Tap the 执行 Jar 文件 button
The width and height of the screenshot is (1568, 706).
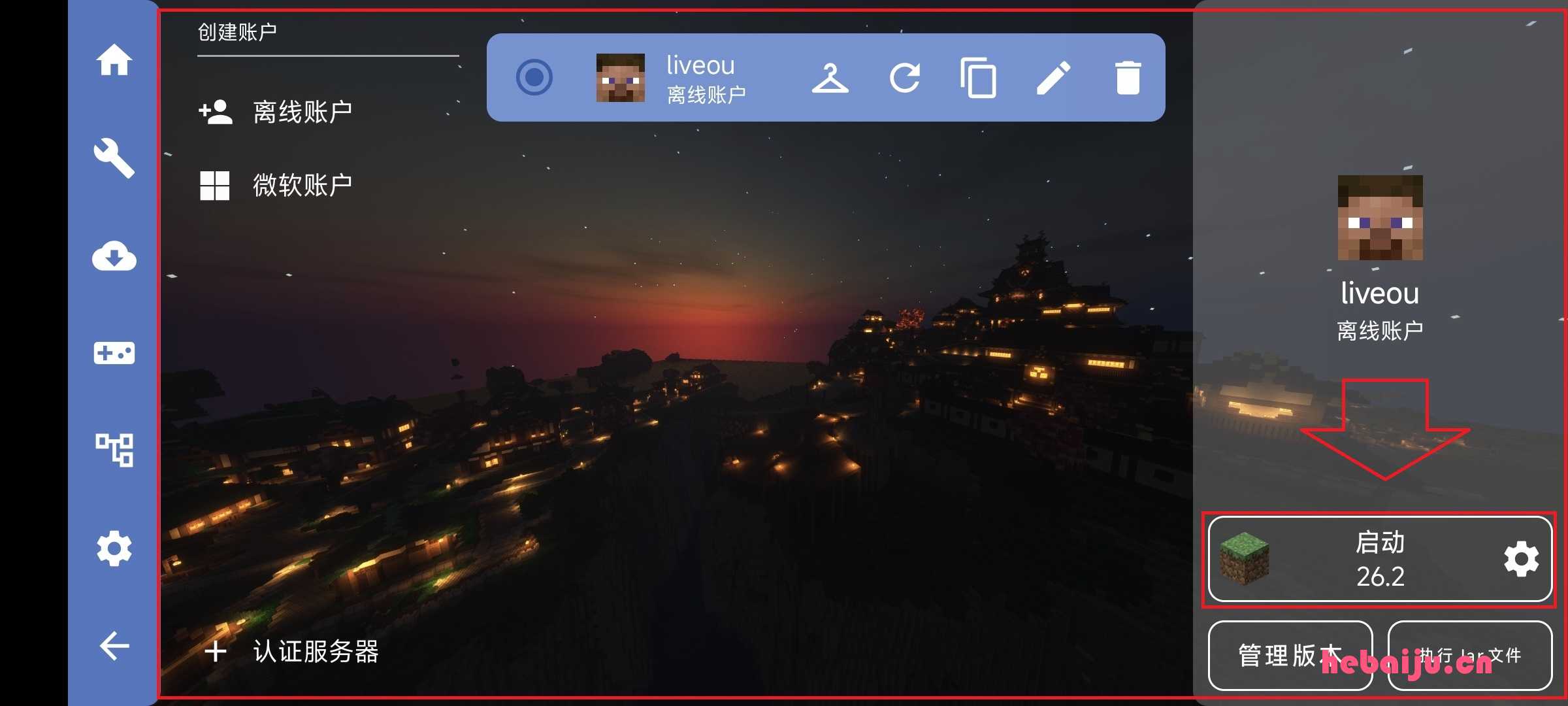click(x=1470, y=655)
